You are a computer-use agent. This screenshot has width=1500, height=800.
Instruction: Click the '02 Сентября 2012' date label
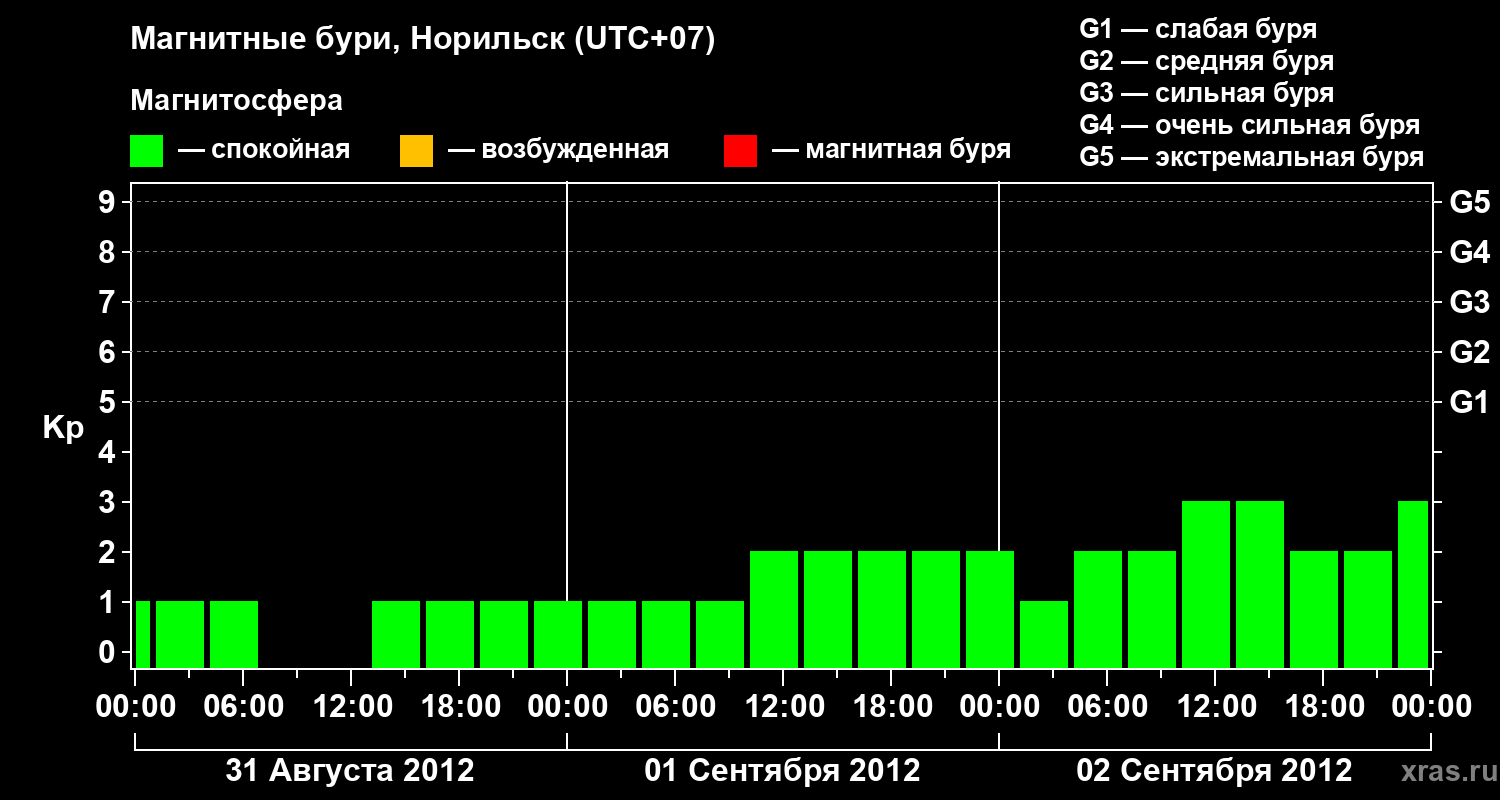(1214, 771)
